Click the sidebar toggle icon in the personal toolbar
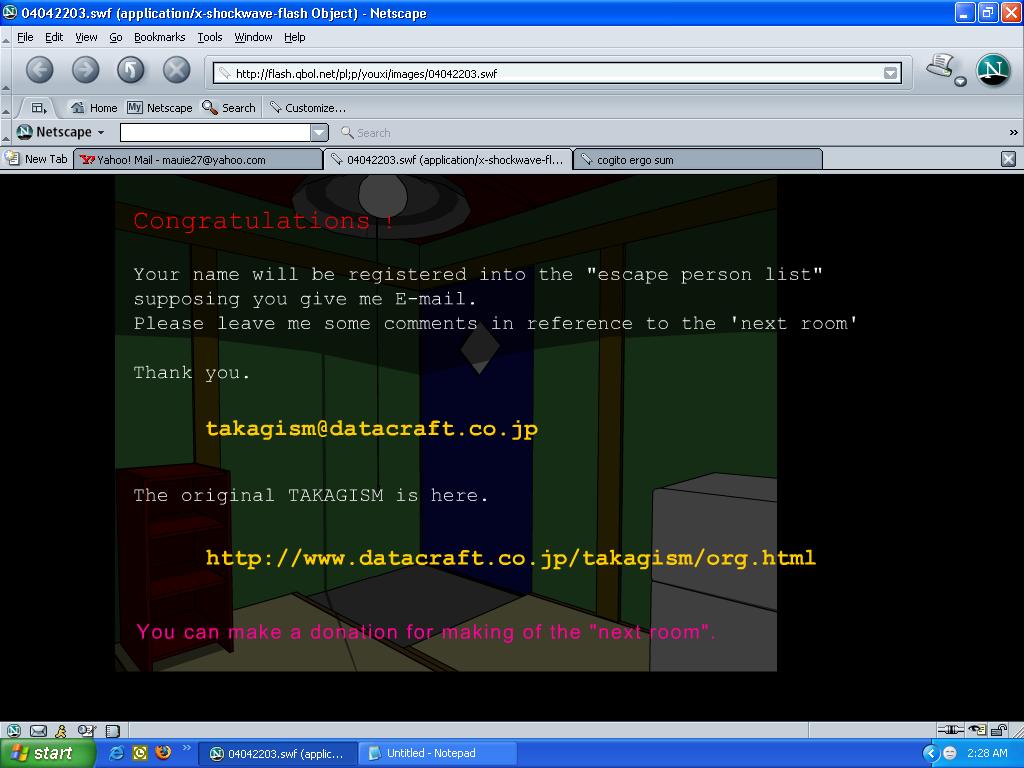 tap(39, 108)
